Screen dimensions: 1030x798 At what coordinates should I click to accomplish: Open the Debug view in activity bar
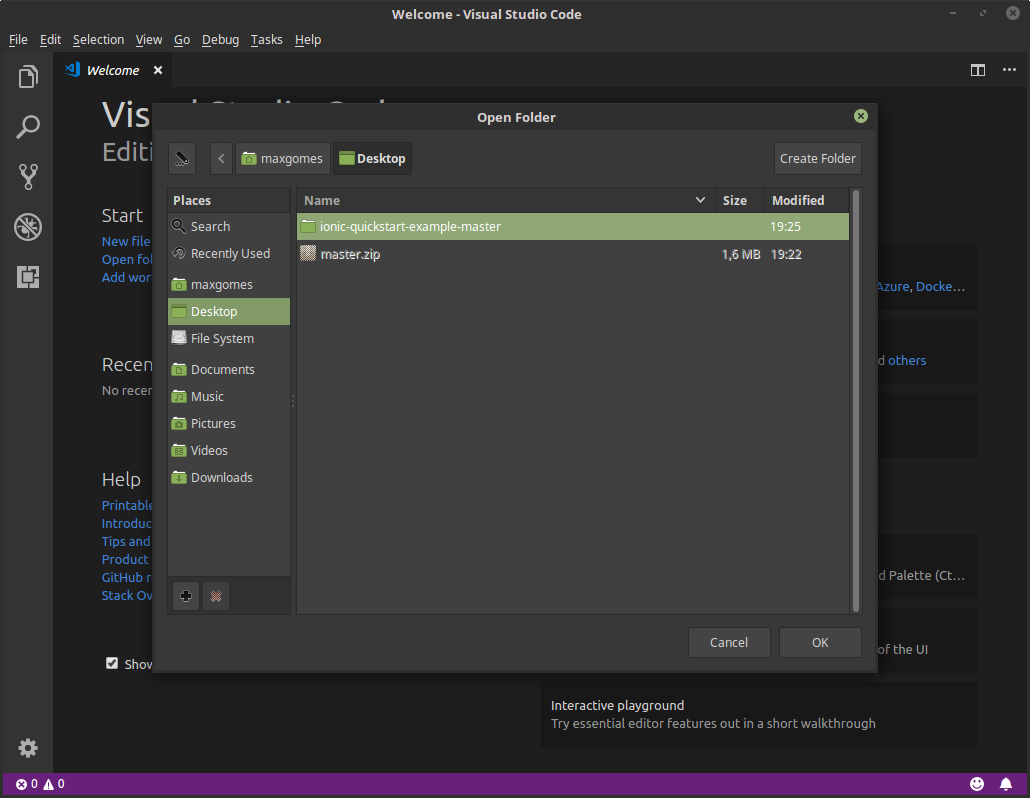pos(28,227)
